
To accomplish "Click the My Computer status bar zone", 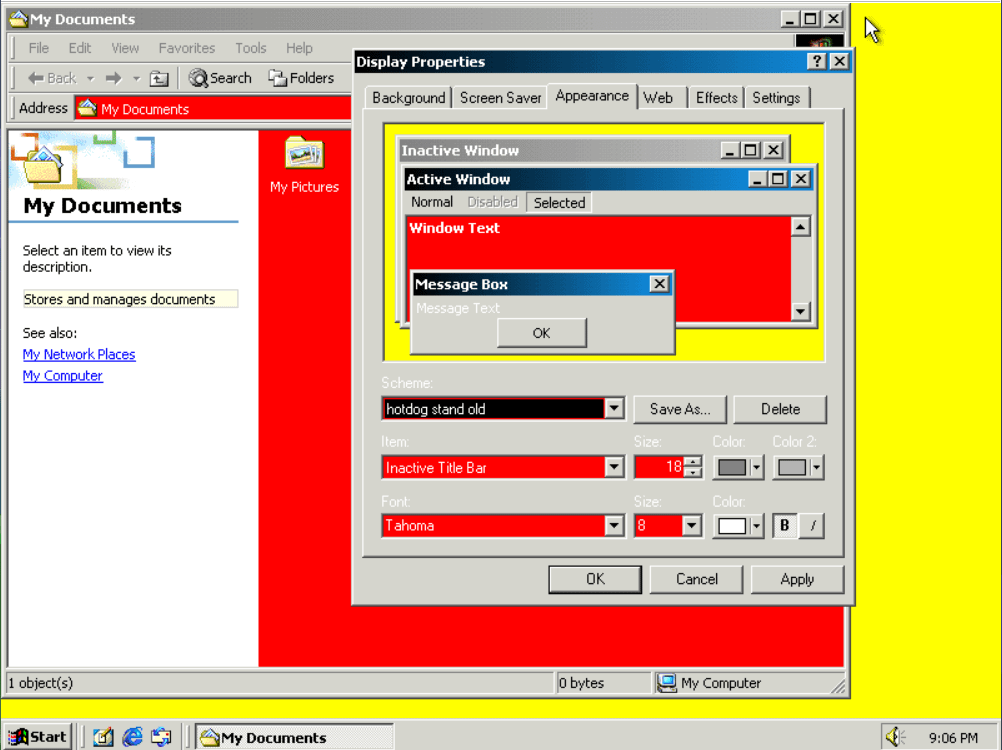I will click(x=749, y=683).
